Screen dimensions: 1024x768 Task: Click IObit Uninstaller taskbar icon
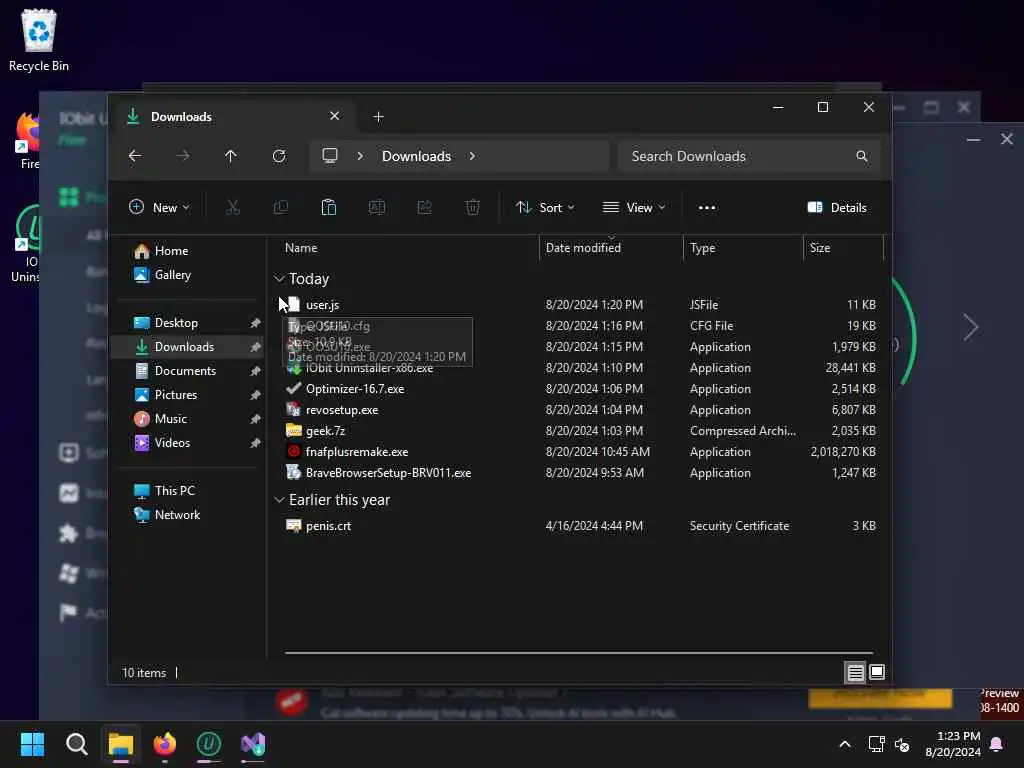pyautogui.click(x=209, y=744)
